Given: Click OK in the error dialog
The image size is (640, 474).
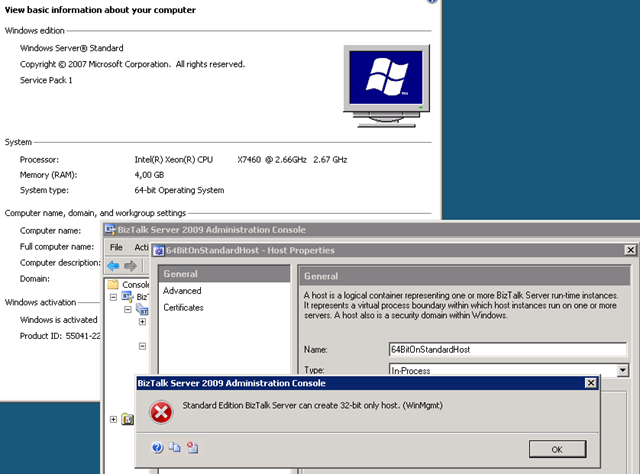Looking at the screenshot, I should pos(555,448).
